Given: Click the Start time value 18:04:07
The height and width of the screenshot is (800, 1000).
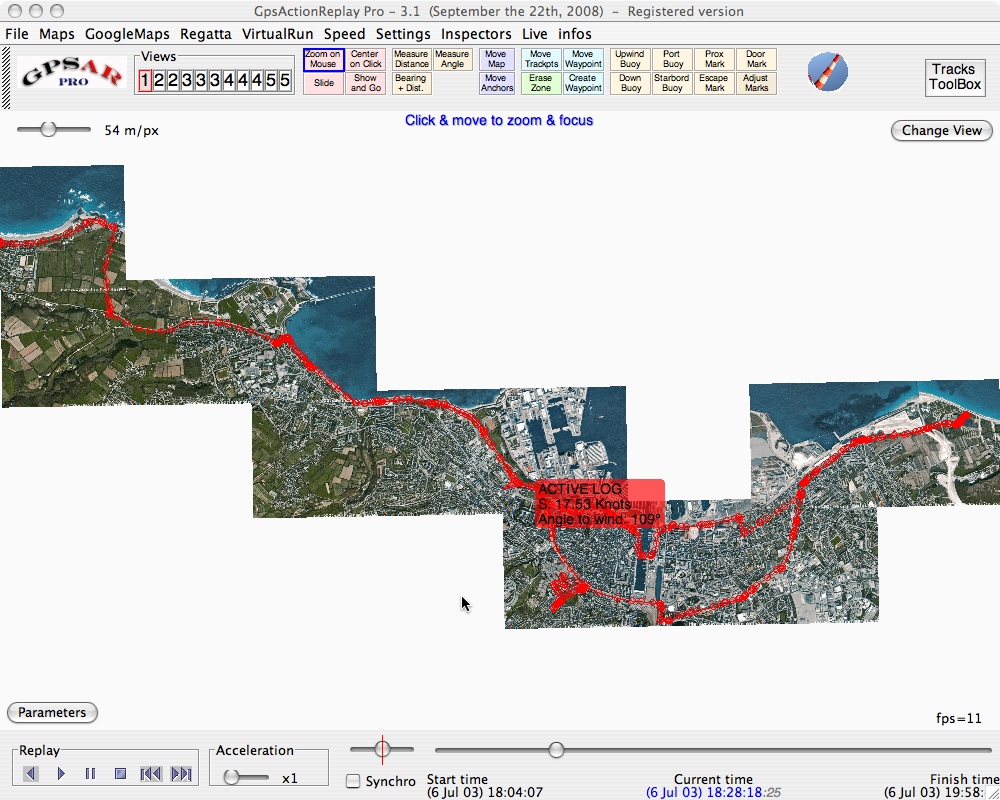Looking at the screenshot, I should point(485,792).
